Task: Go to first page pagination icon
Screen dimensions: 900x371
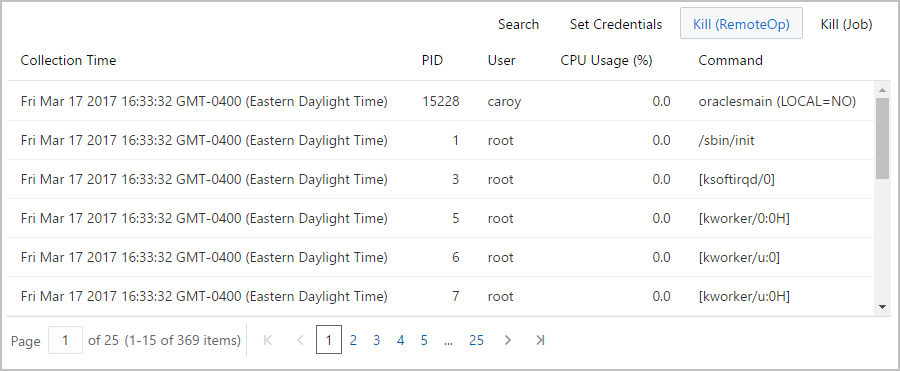Action: (267, 340)
